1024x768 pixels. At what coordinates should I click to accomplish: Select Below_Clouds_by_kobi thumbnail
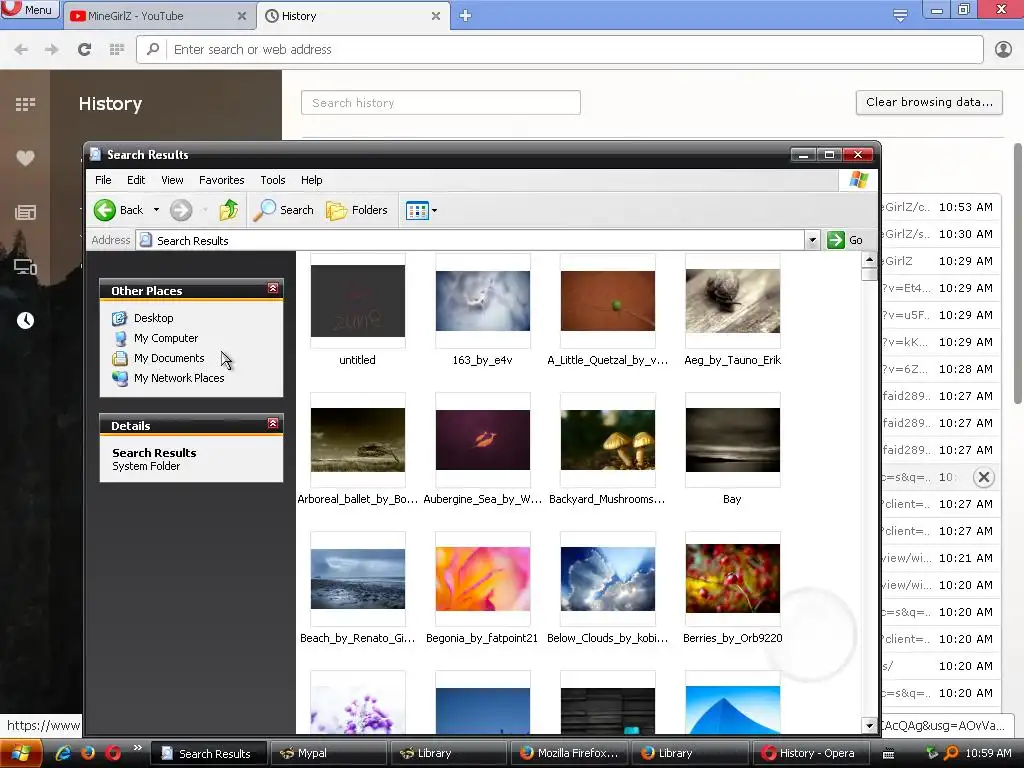pos(607,579)
